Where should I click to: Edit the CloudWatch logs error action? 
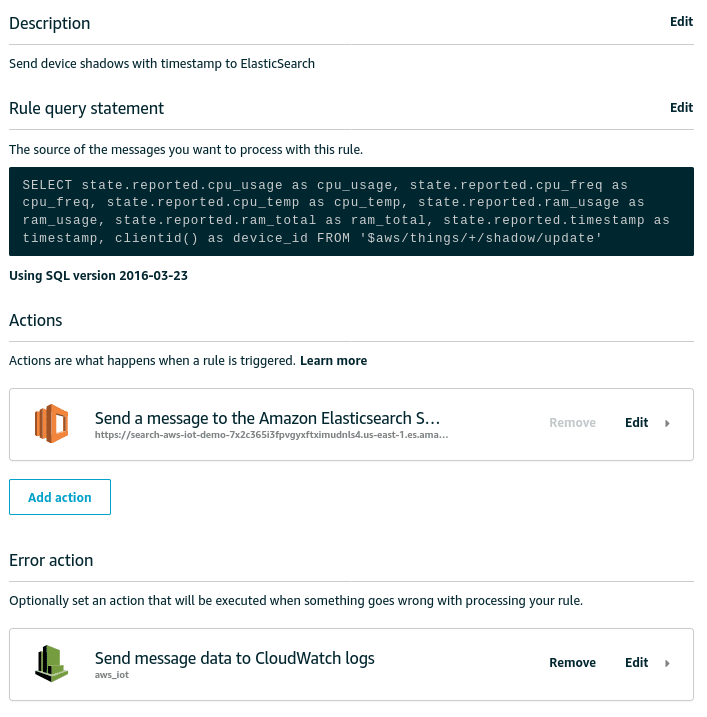pos(637,663)
